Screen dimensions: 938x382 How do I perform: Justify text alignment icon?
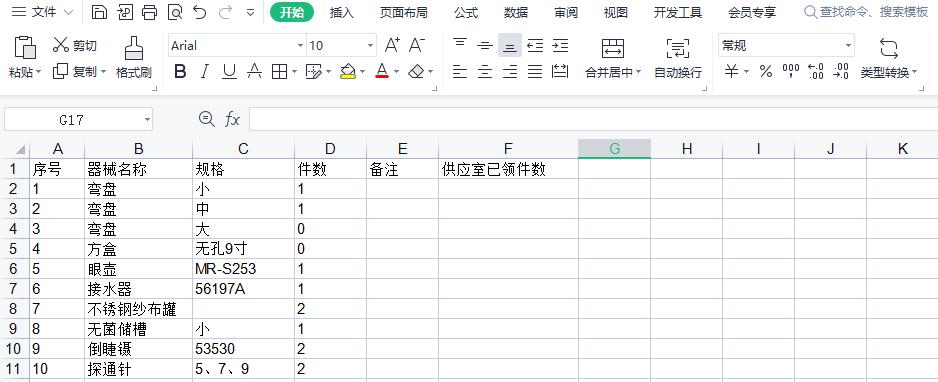pos(535,72)
